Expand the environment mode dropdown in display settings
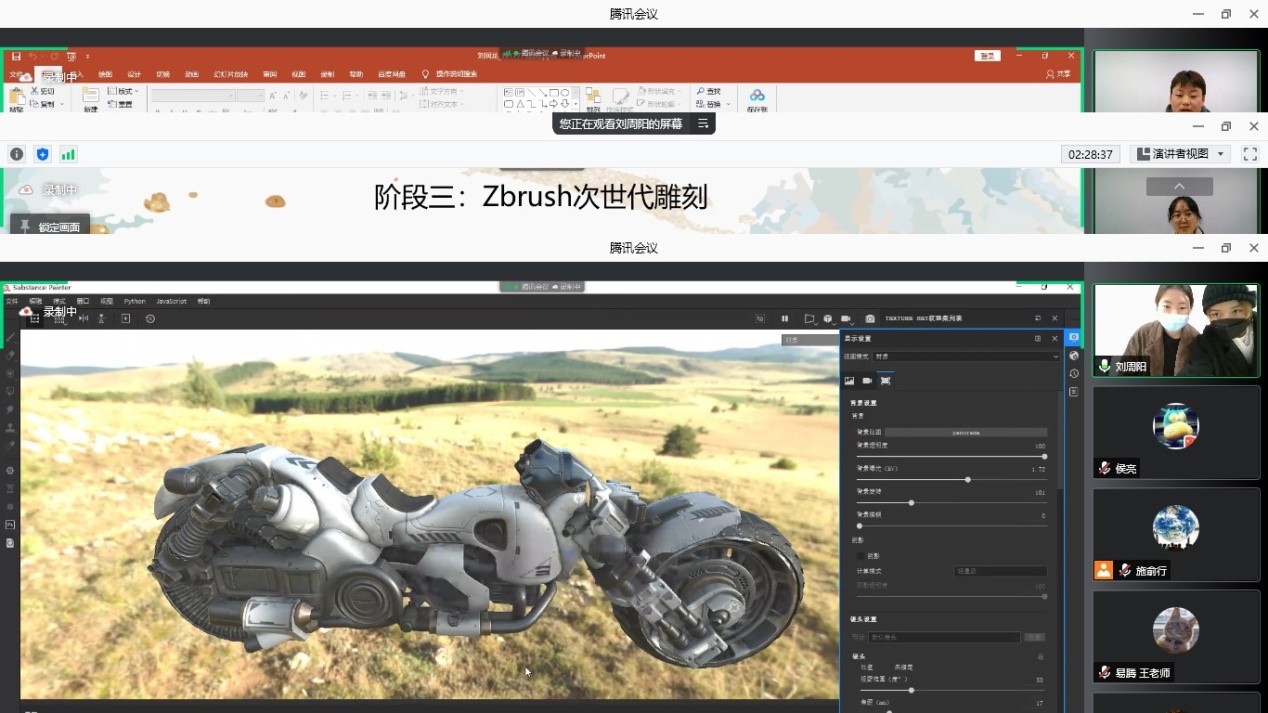 pyautogui.click(x=965, y=356)
